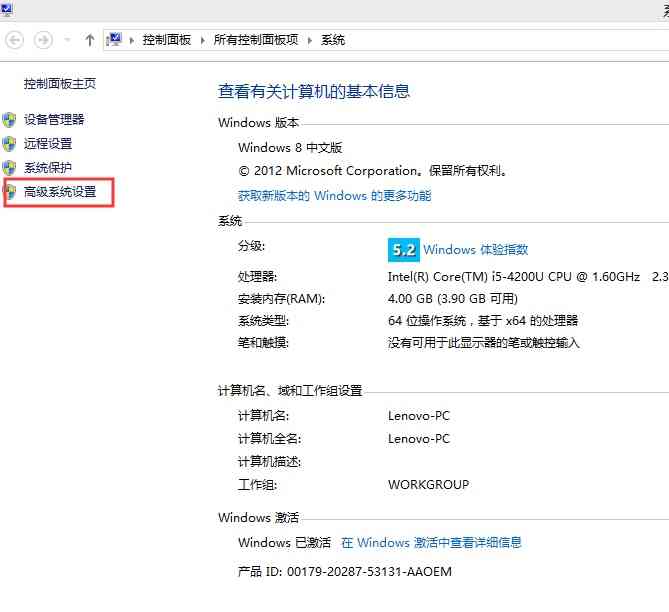Click the 计算机描述: label
The image size is (669, 612).
269,462
